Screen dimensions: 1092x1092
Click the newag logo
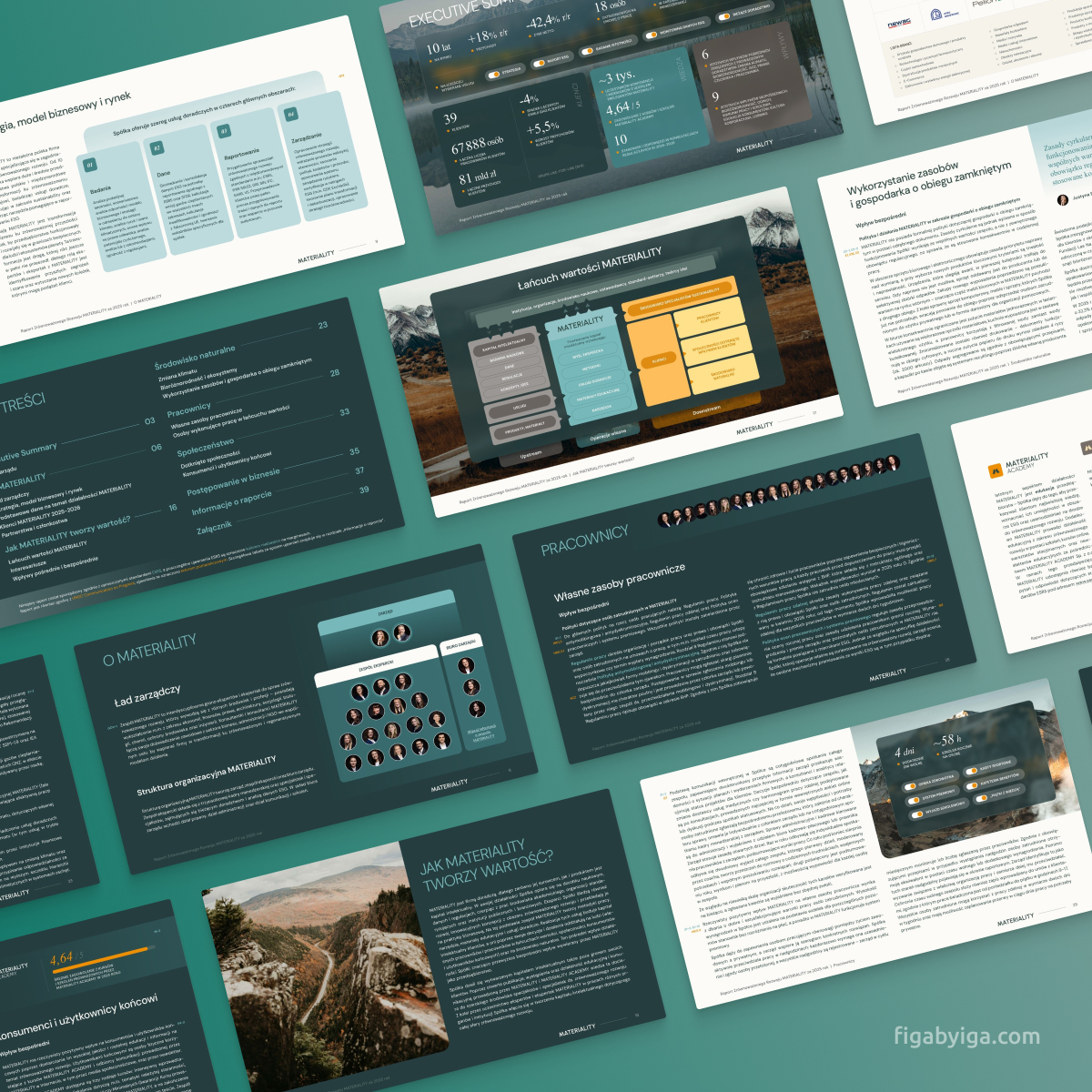pos(899,24)
